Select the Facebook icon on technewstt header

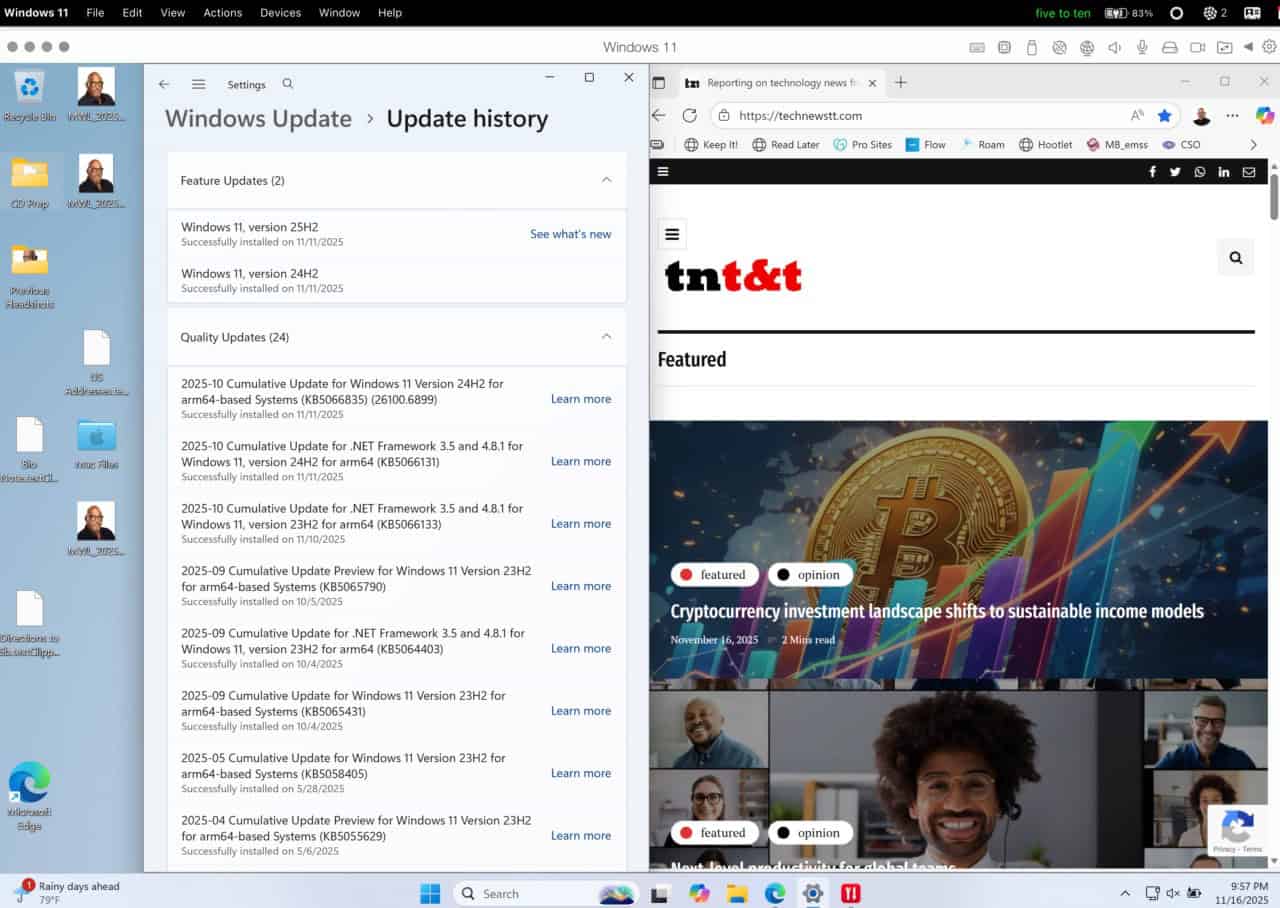[x=1152, y=171]
